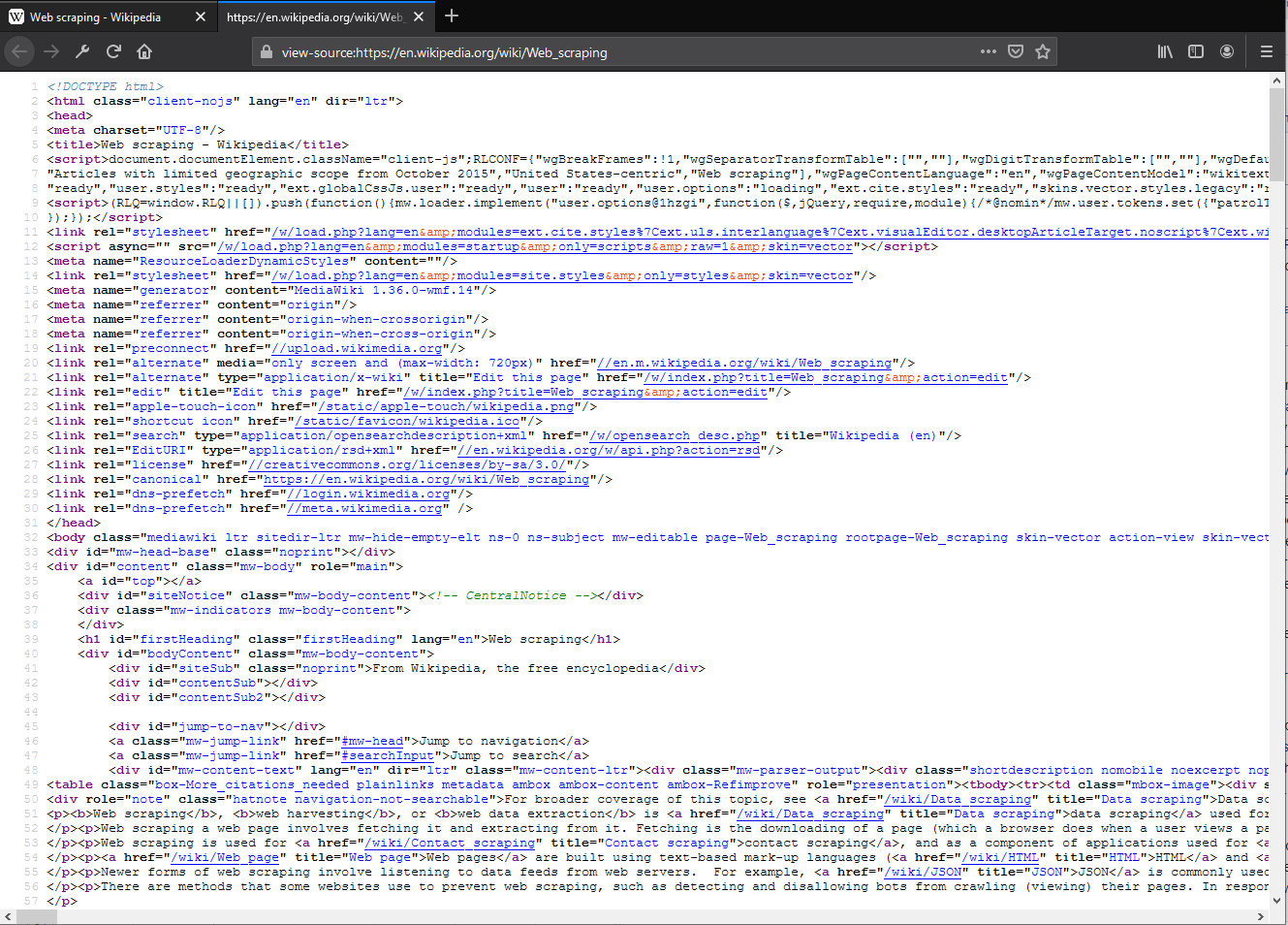Save the page to Pocket
The image size is (1288, 925).
(1016, 51)
